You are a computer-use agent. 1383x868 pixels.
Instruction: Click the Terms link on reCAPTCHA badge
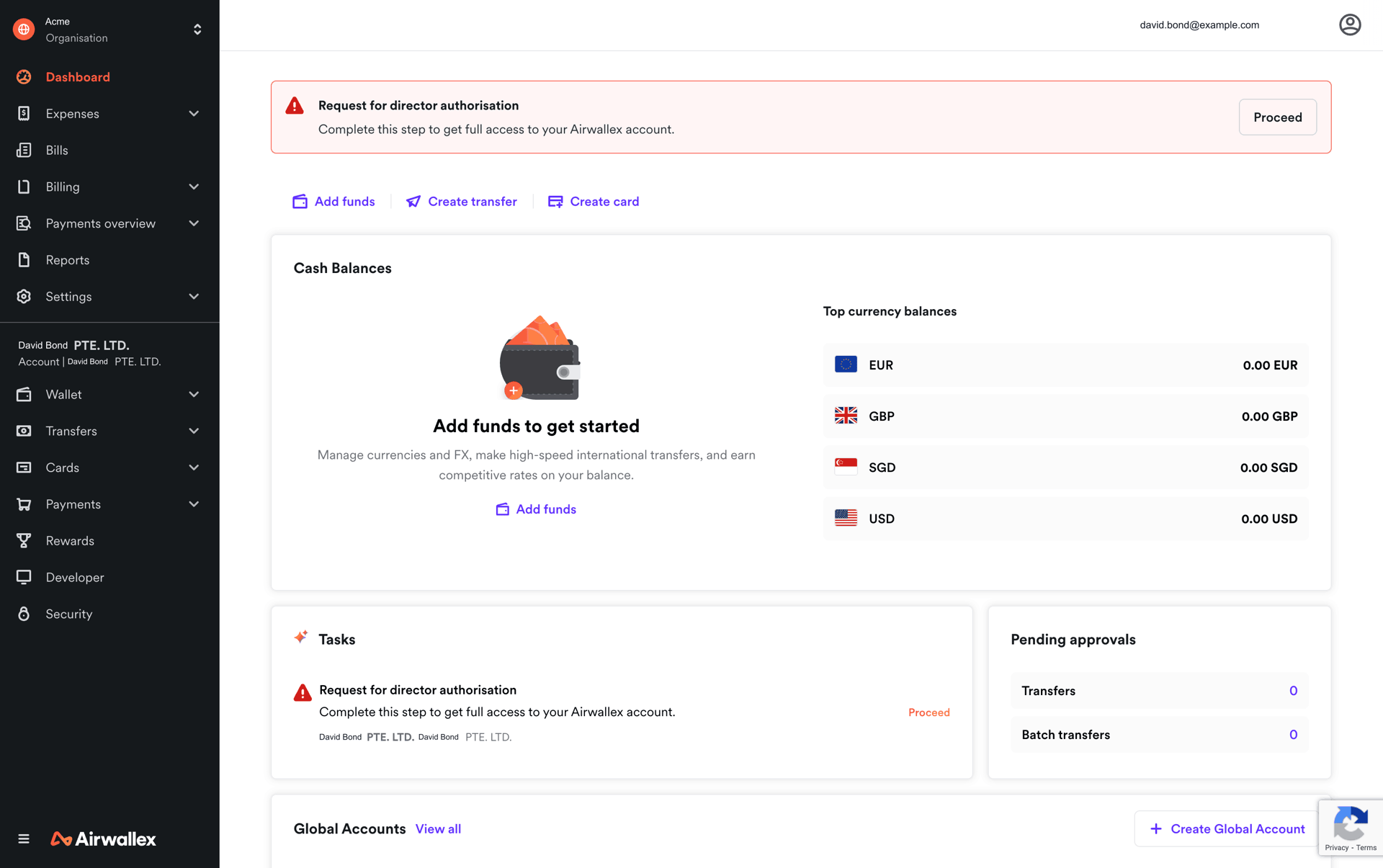(x=1366, y=848)
